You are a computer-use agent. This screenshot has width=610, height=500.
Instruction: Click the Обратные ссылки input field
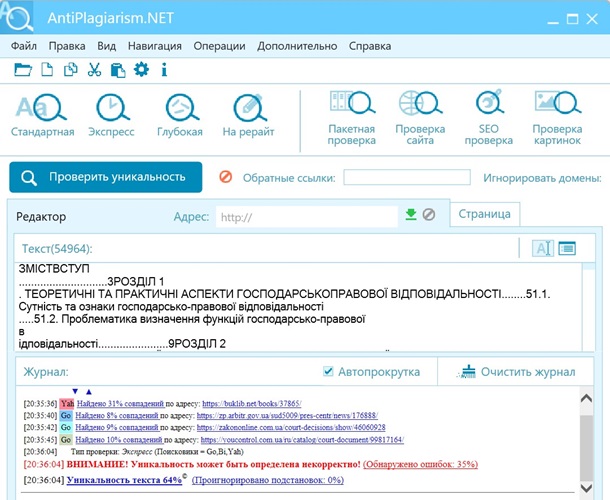click(407, 177)
